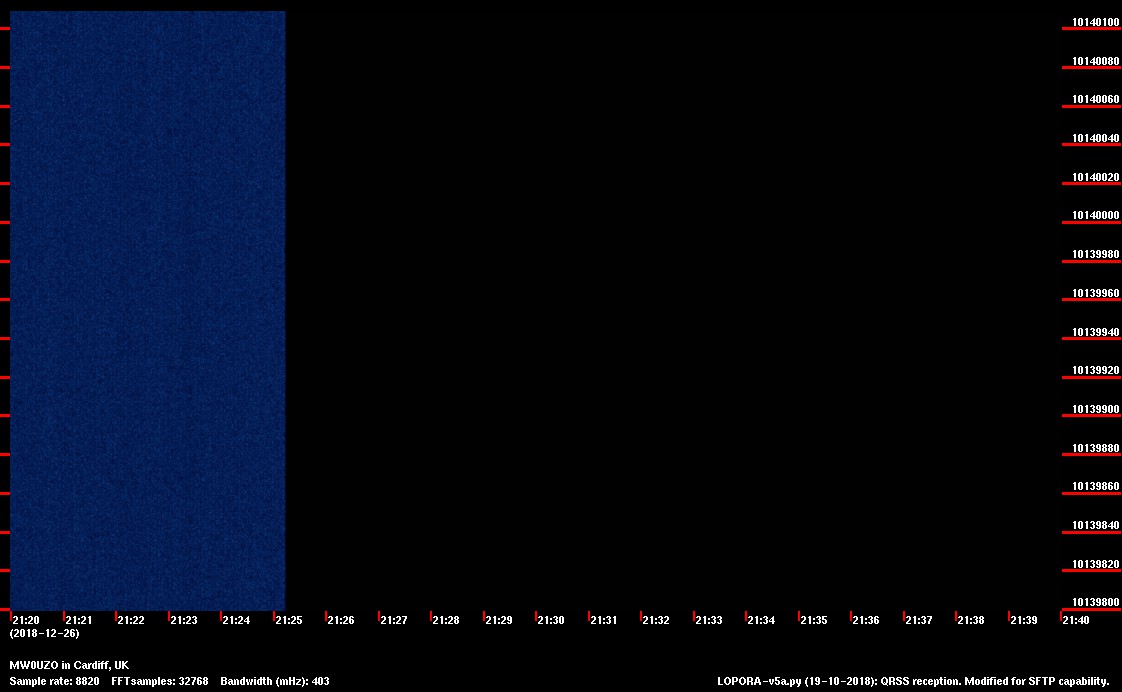Image resolution: width=1122 pixels, height=692 pixels.
Task: Click the MW0UZO in Cardiff, UK text
Action: [69, 665]
